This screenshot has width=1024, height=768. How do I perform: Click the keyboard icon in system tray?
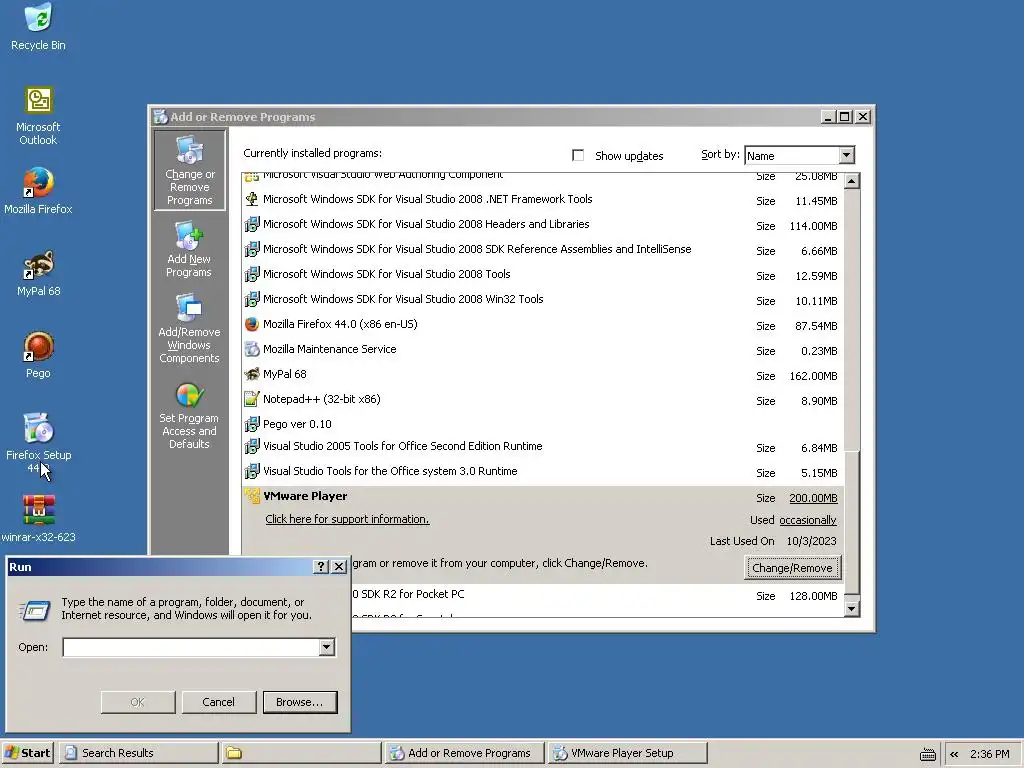tap(927, 754)
